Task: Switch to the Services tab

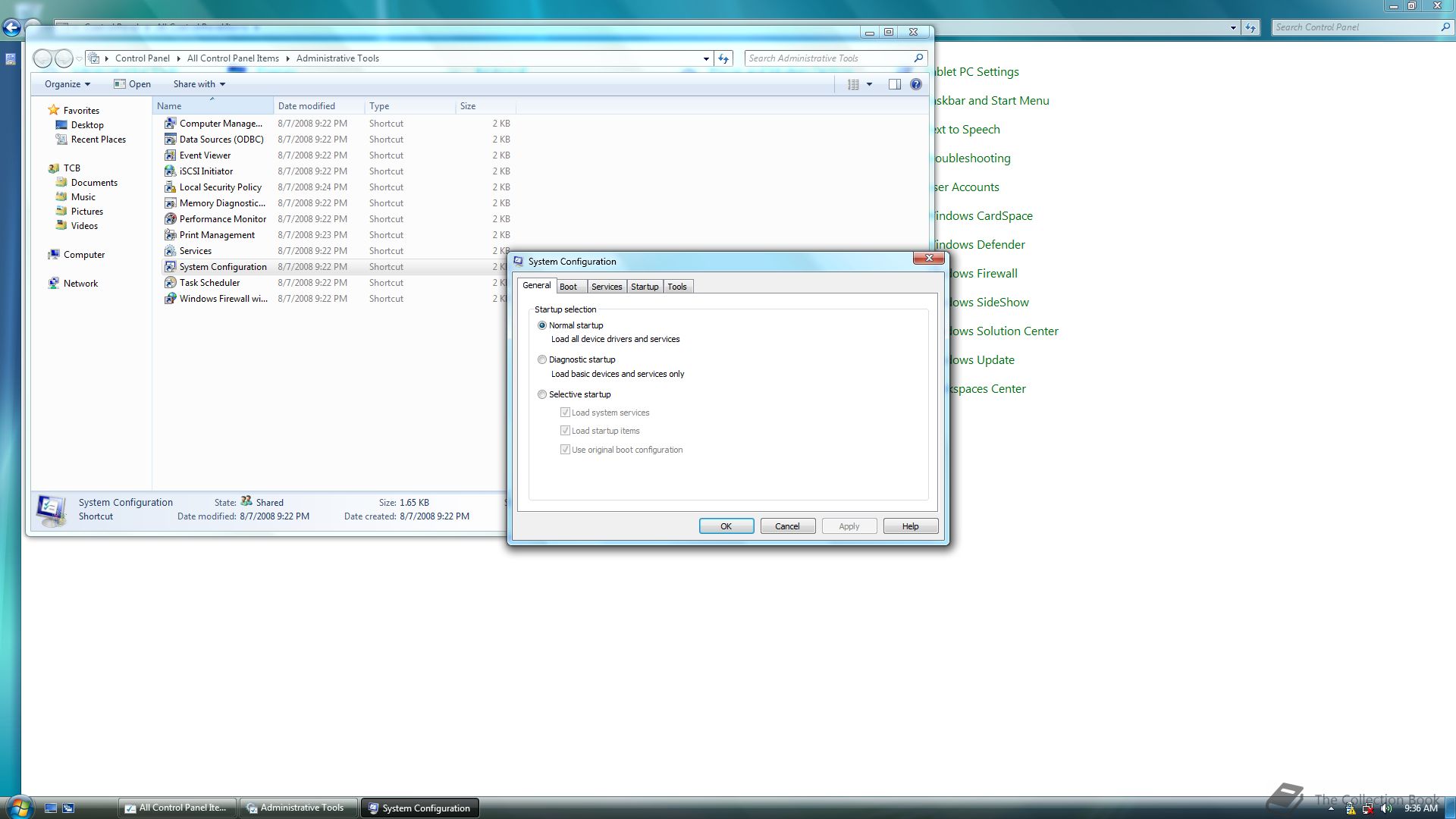Action: coord(607,287)
